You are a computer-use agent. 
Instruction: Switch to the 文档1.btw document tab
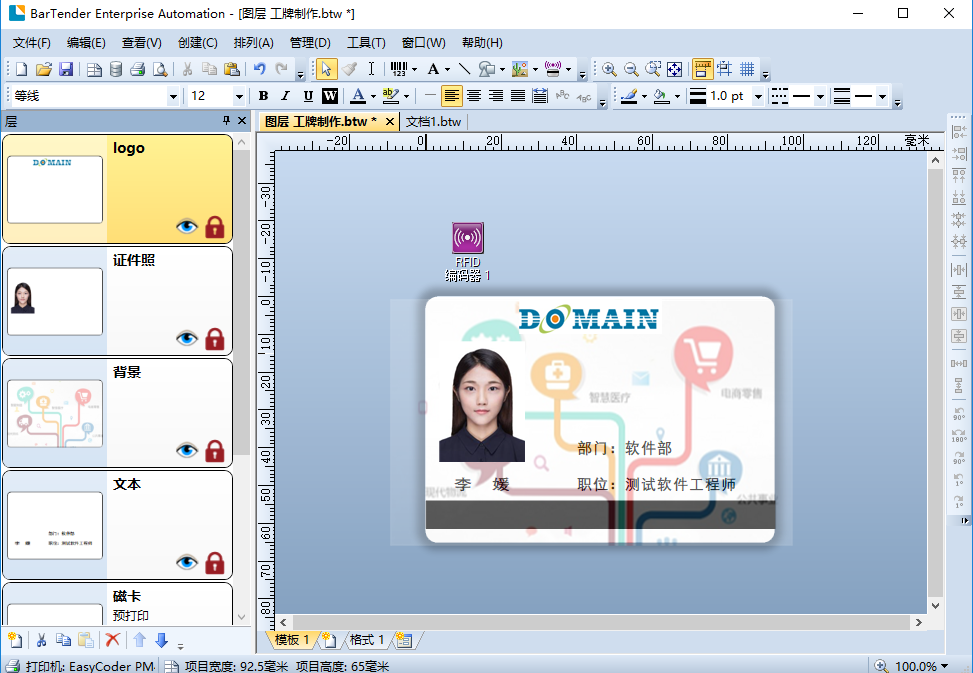click(x=433, y=121)
